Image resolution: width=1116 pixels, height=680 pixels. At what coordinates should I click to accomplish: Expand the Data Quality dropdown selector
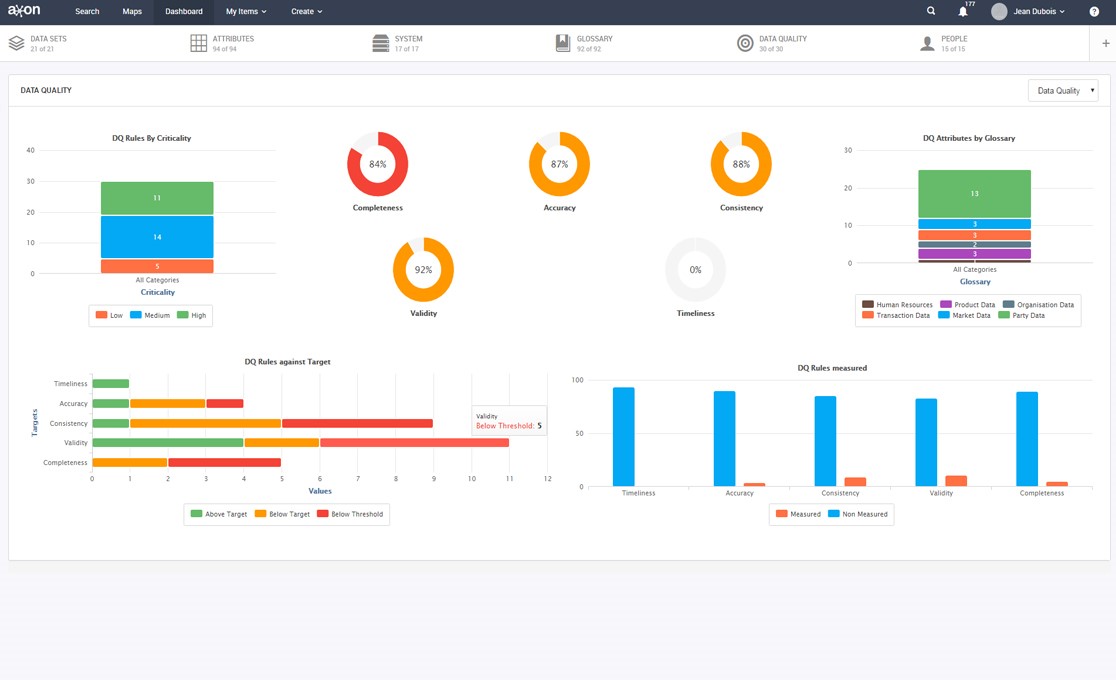click(1062, 91)
